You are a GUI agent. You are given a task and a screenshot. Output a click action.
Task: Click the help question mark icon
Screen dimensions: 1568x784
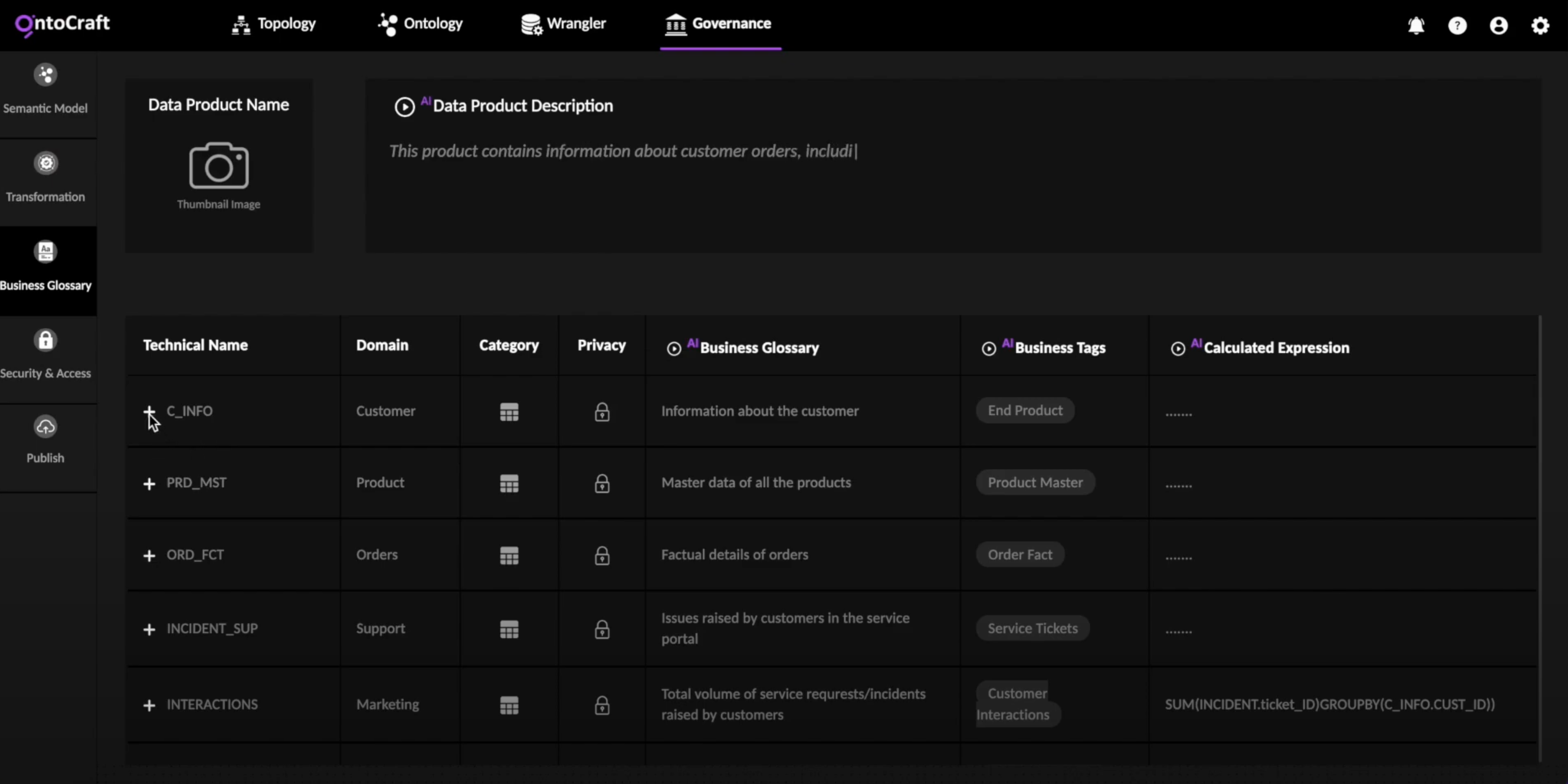pyautogui.click(x=1457, y=25)
